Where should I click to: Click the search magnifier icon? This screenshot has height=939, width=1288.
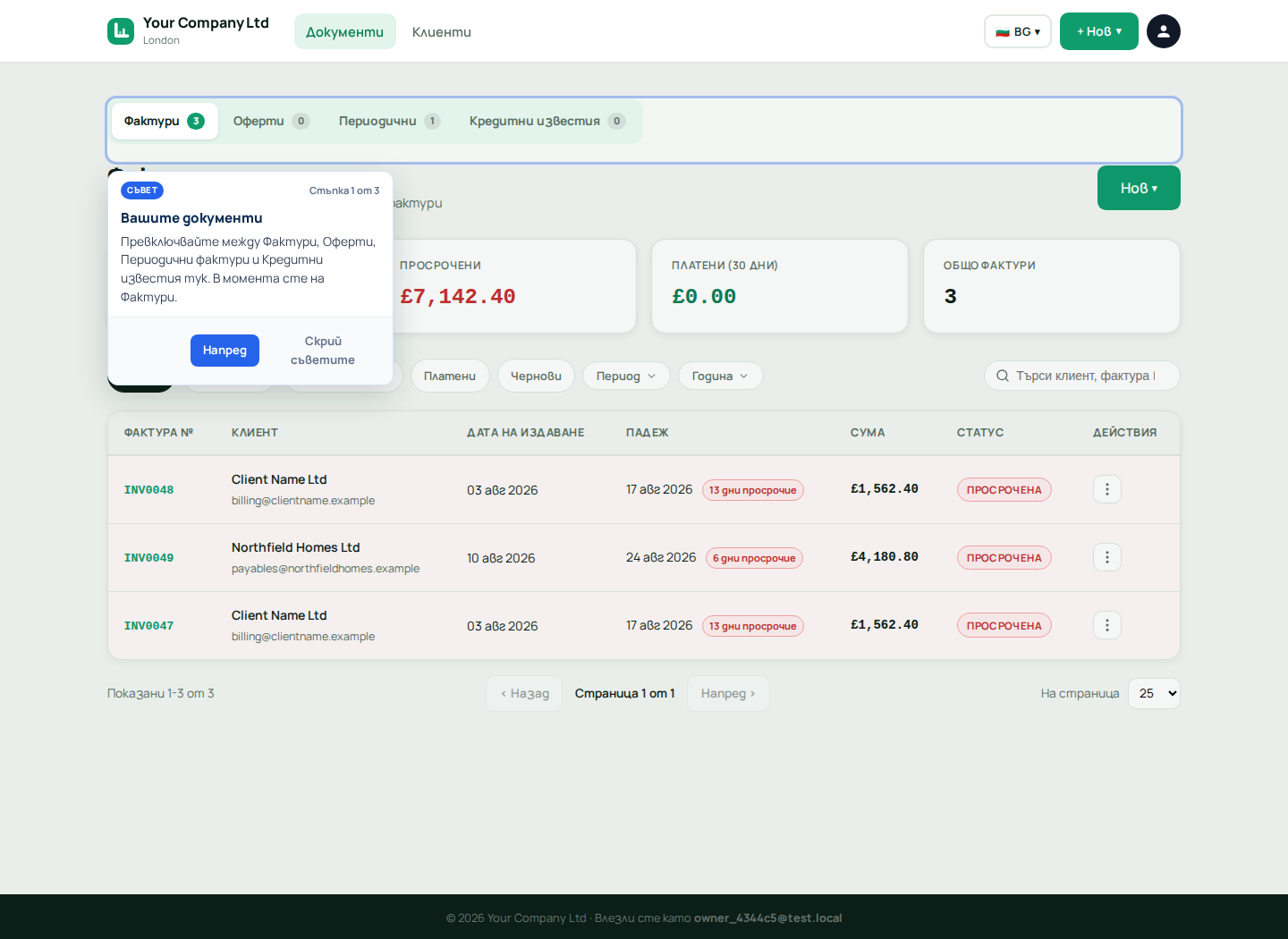click(x=1003, y=376)
